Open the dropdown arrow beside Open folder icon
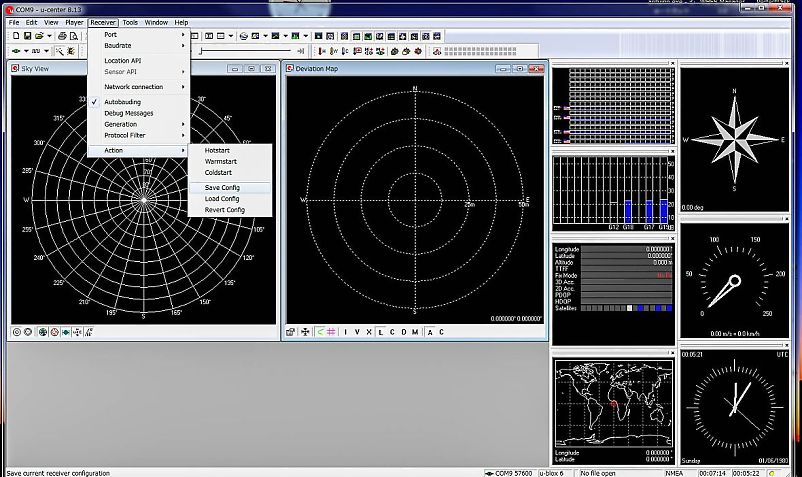This screenshot has height=477, width=802. 49,36
